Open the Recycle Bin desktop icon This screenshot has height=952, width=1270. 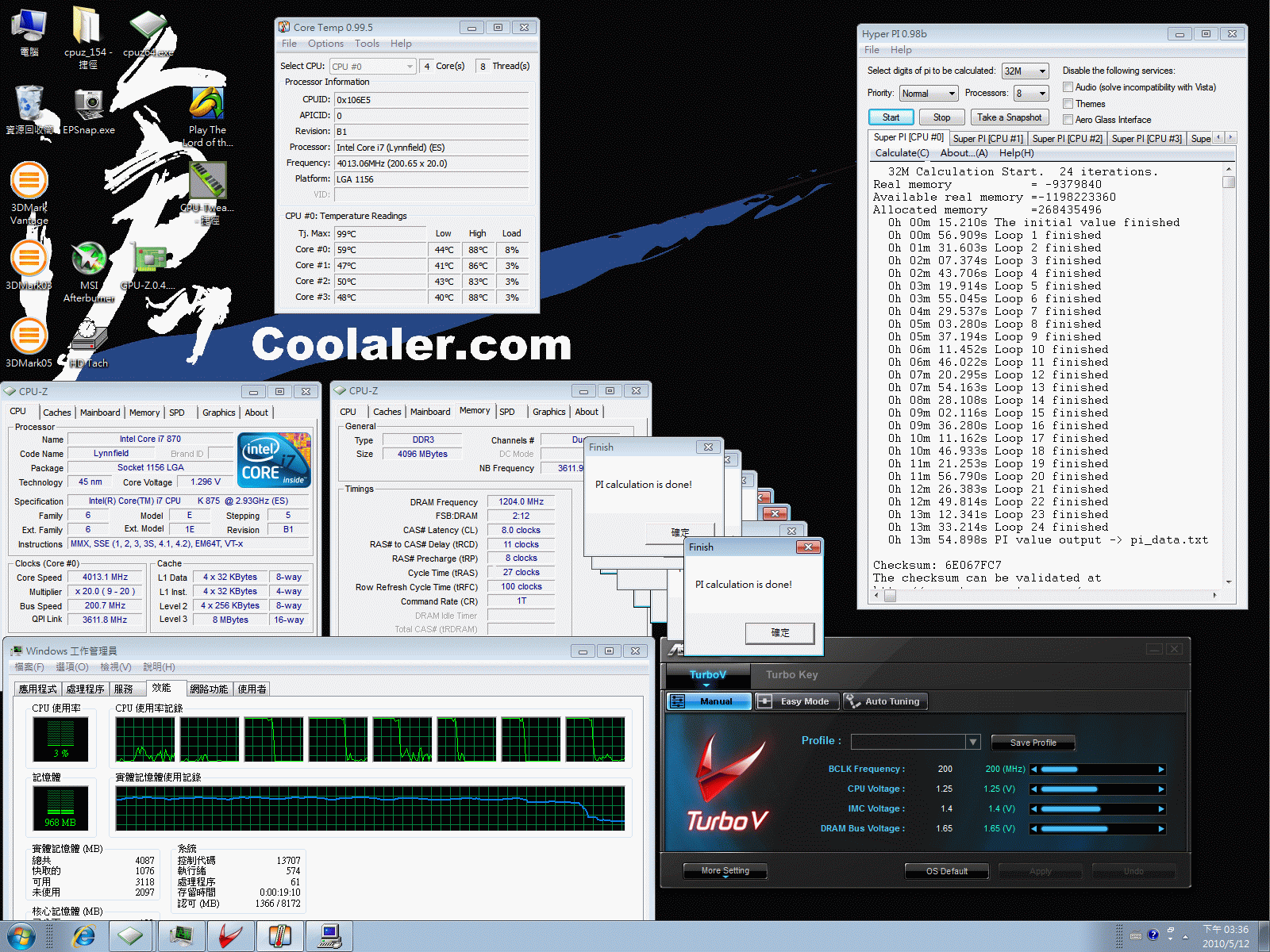point(29,109)
